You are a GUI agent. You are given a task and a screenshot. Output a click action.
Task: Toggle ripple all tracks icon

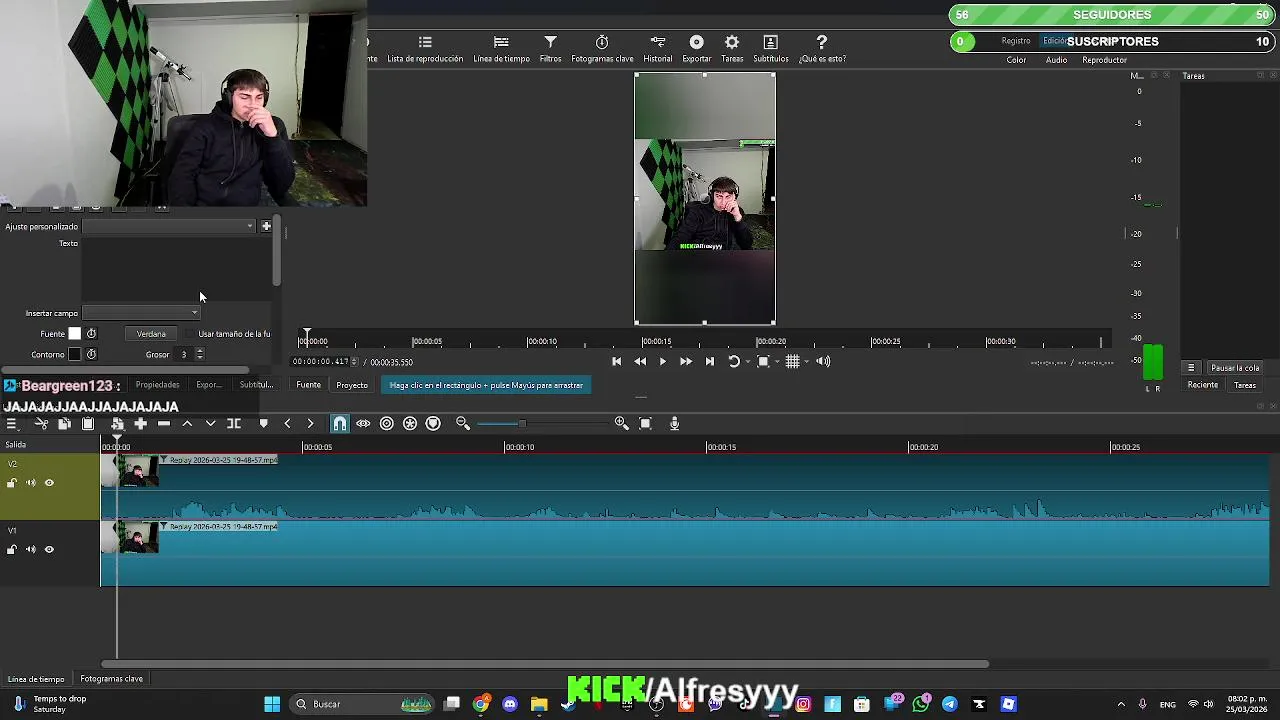coord(410,424)
